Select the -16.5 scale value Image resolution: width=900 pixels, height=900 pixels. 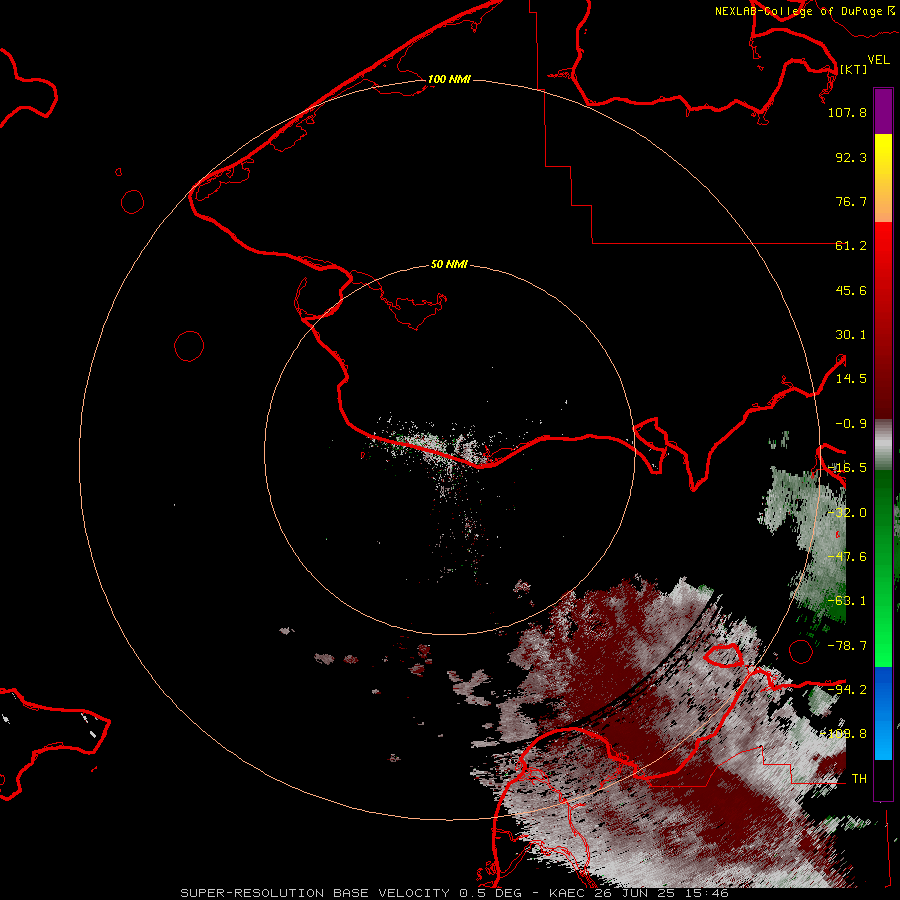[847, 468]
